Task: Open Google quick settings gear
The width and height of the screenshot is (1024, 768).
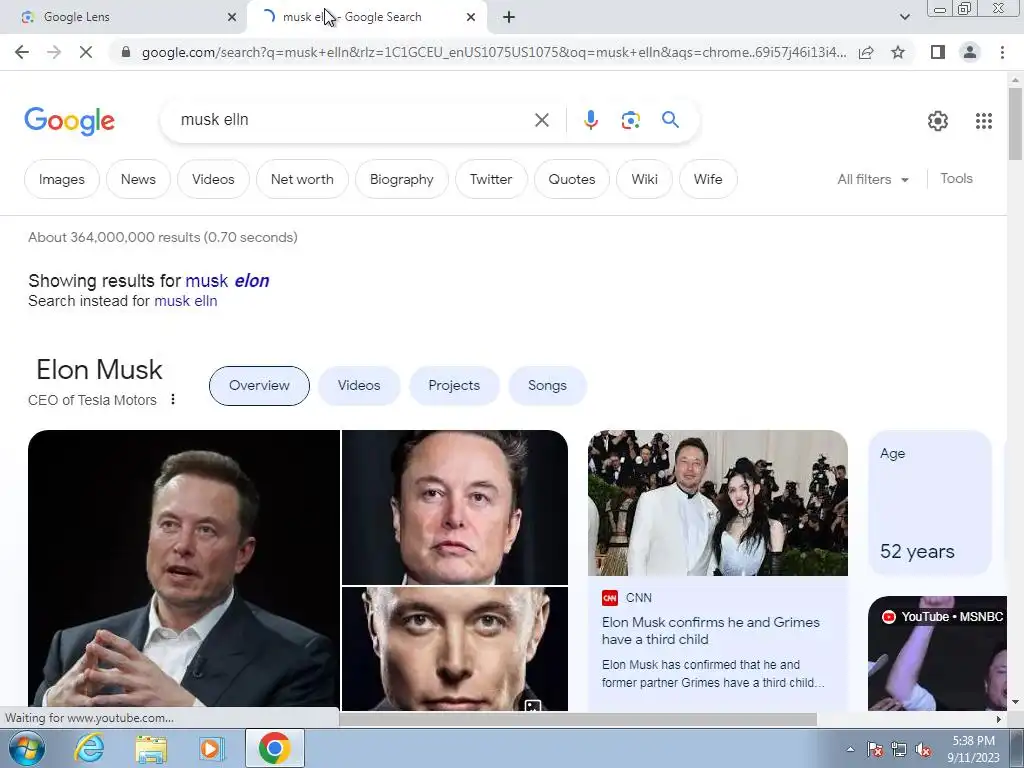Action: coord(938,121)
